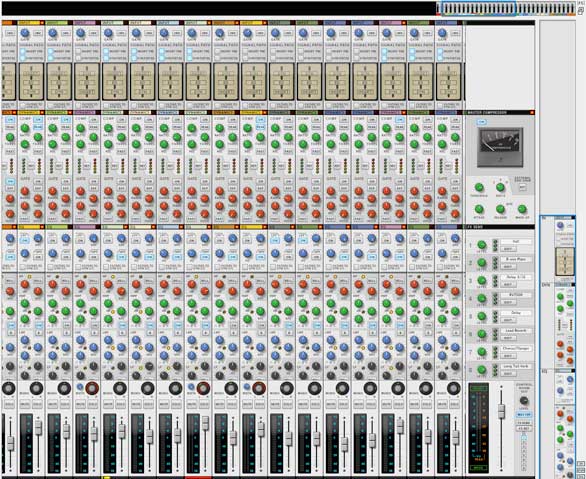Move fader on leftmost yellow channel
The height and width of the screenshot is (479, 586).
(x=38, y=427)
